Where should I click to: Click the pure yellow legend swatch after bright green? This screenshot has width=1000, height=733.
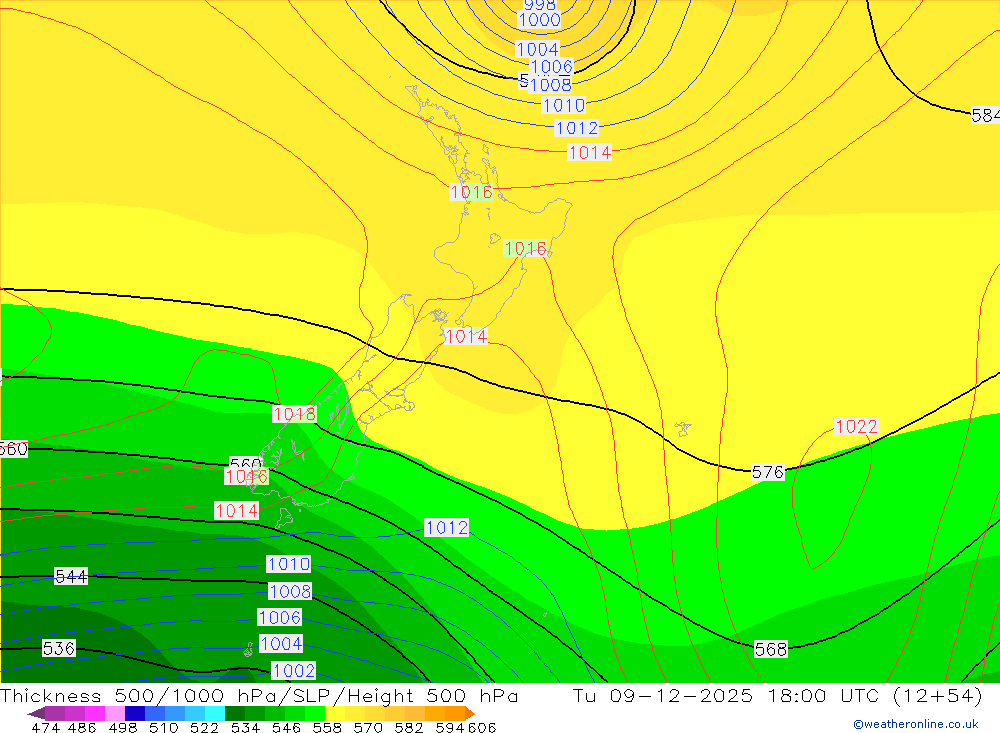(x=335, y=713)
